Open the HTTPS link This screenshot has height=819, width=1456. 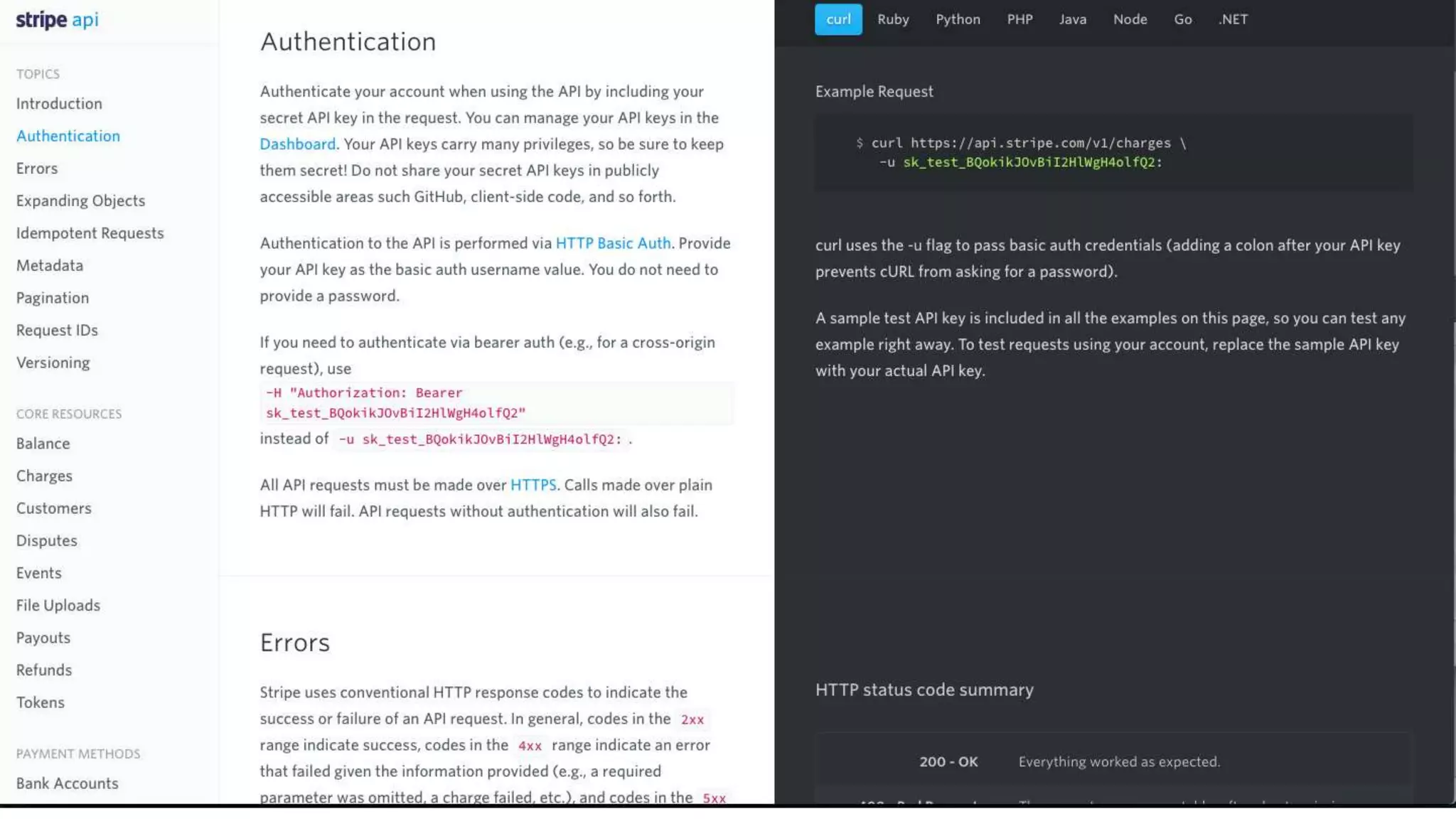coord(532,485)
